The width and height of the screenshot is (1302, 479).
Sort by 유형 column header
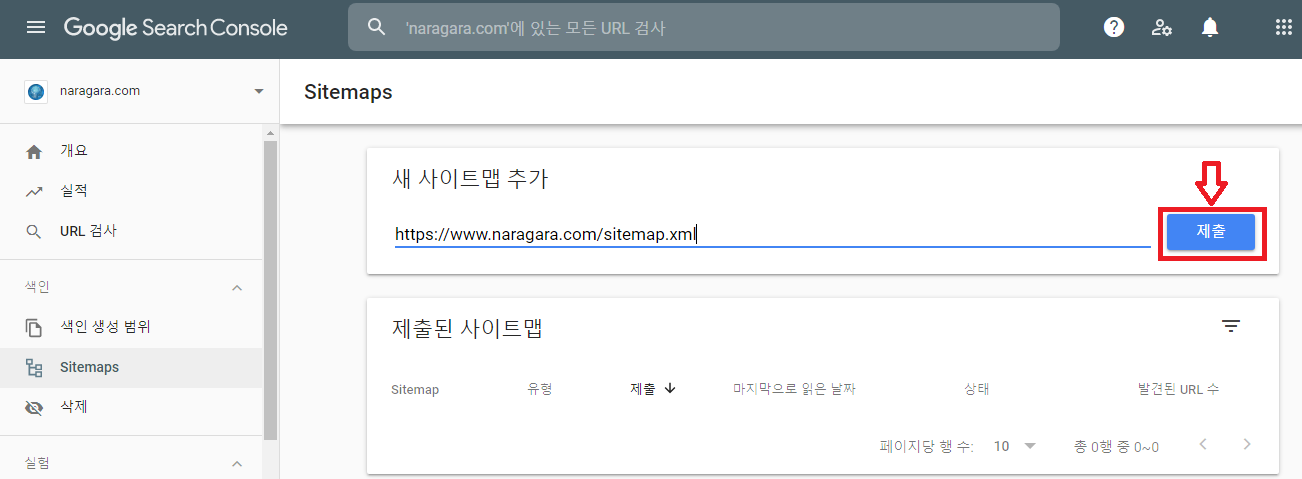[540, 389]
